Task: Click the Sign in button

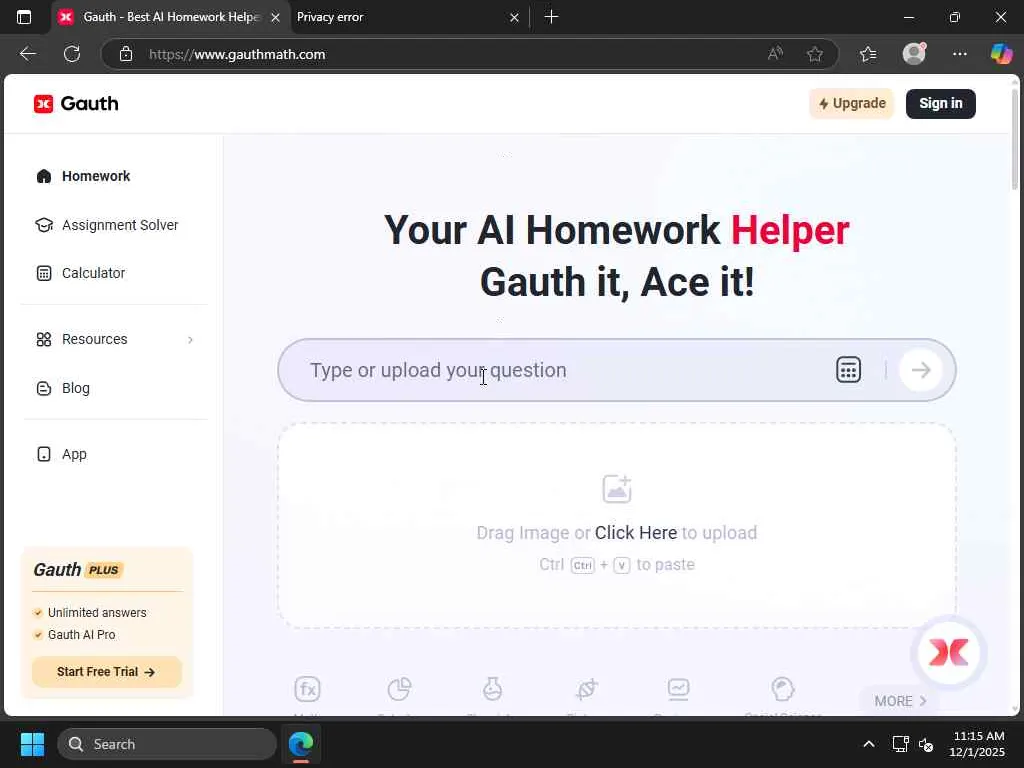Action: pos(940,104)
